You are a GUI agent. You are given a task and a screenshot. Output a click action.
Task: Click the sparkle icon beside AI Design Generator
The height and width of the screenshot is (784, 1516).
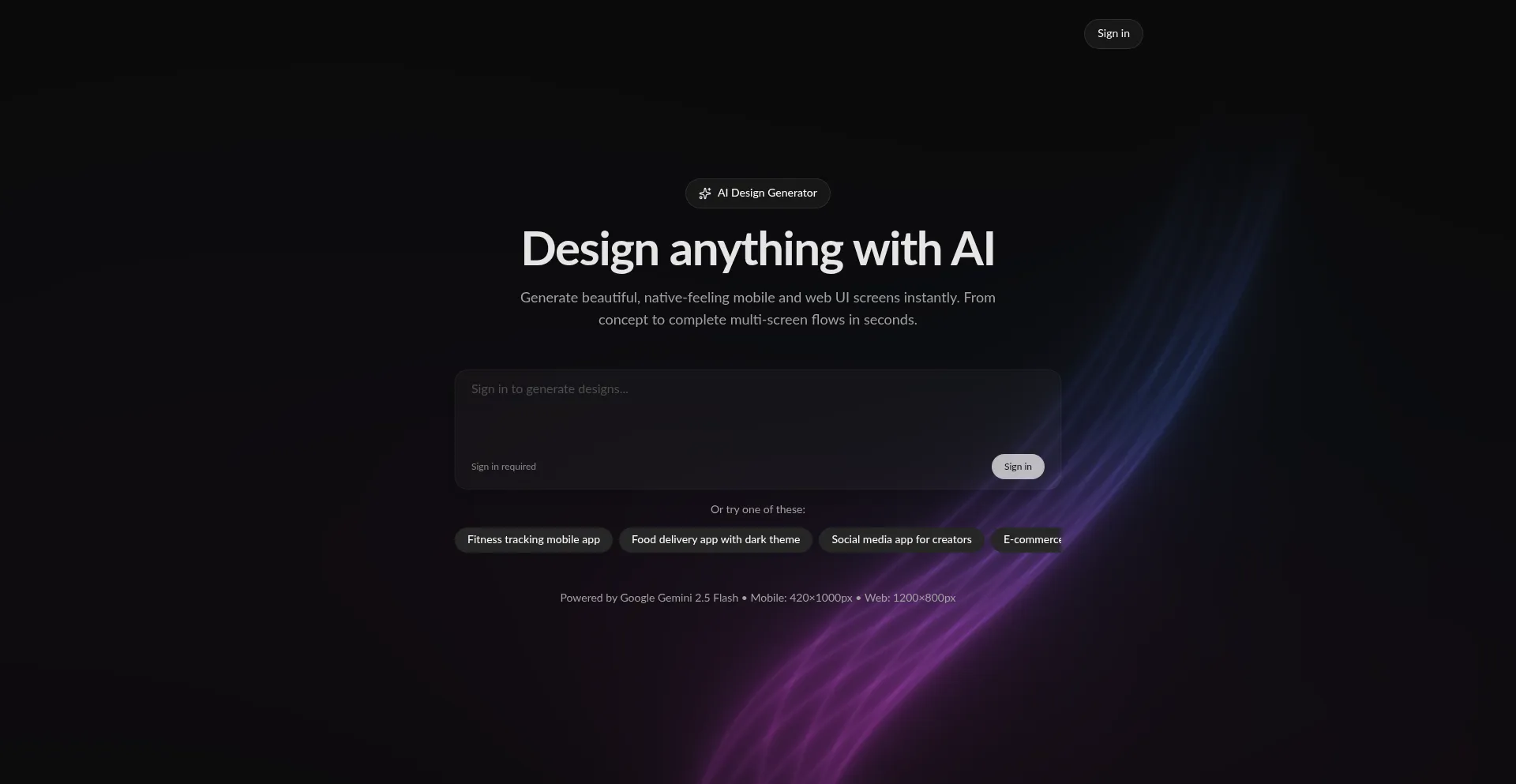click(x=705, y=193)
